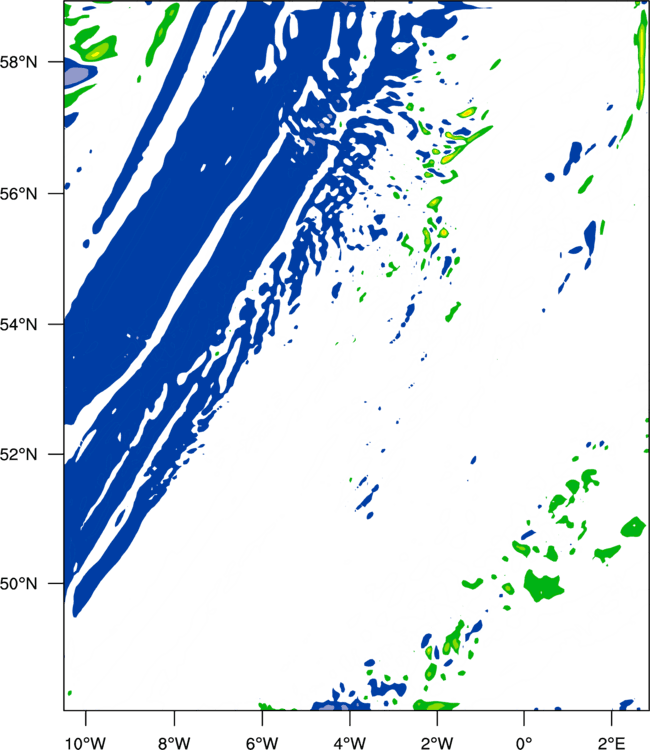Click the 10°W longitude label
650x750 pixels.
click(x=85, y=743)
